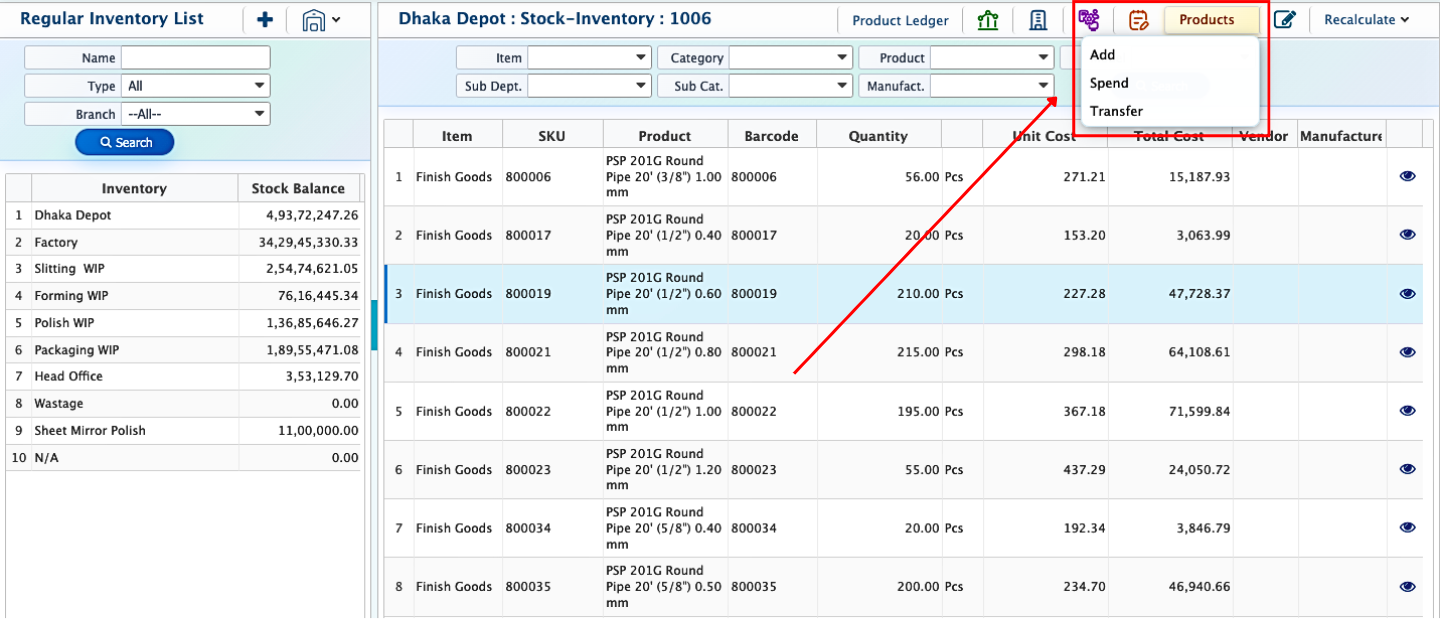Click the edit pencil icon
Screen dimensions: 1440x620
pyautogui.click(x=1285, y=20)
